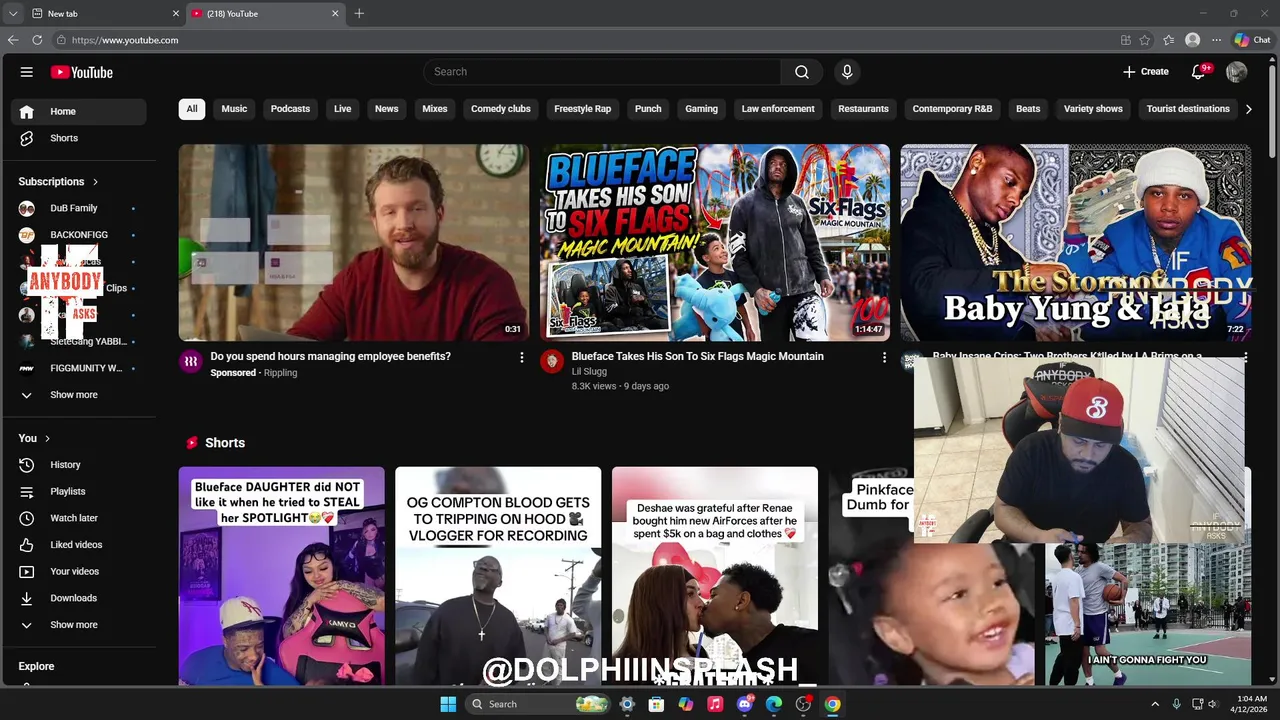The image size is (1280, 720).
Task: Click browser back arrow
Action: tap(13, 40)
